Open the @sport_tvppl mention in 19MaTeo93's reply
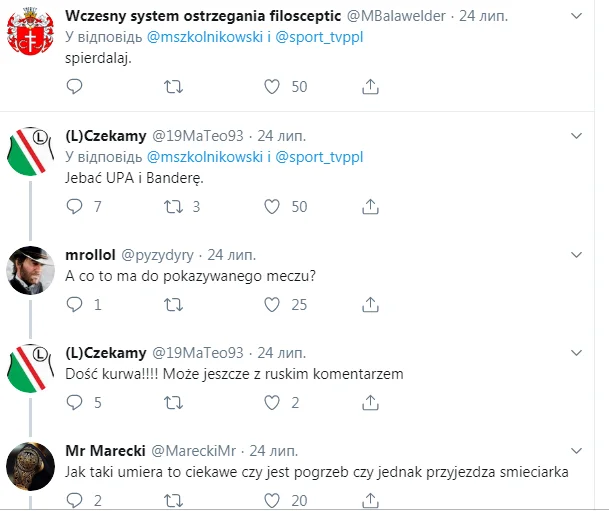This screenshot has width=609, height=511. (x=319, y=157)
